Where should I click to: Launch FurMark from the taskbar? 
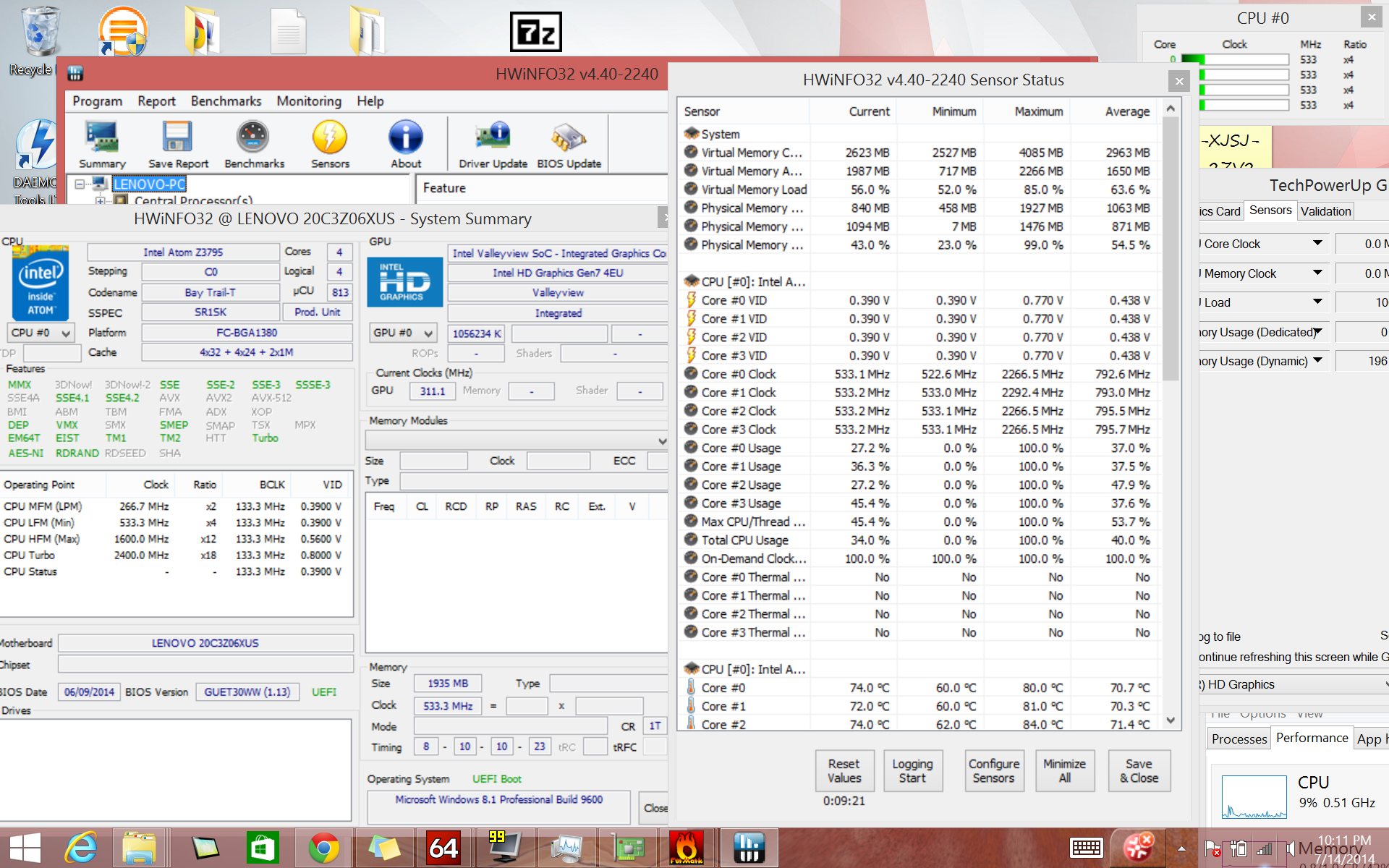tap(686, 848)
